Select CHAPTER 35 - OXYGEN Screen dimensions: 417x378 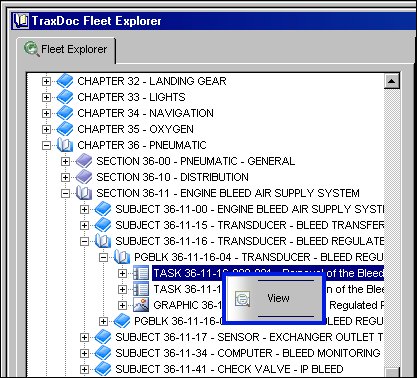coord(135,129)
